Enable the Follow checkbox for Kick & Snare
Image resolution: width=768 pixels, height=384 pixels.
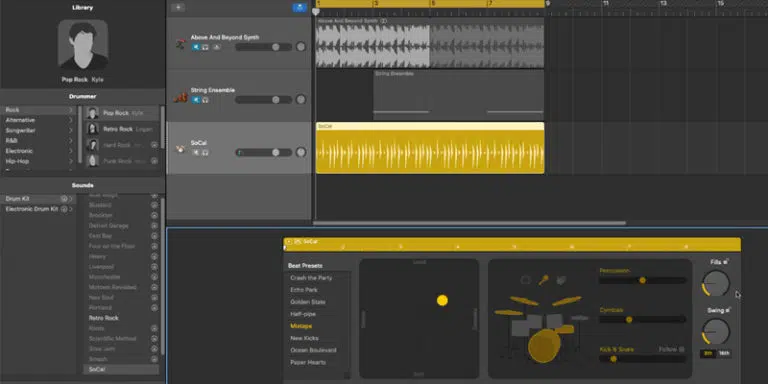[682, 349]
